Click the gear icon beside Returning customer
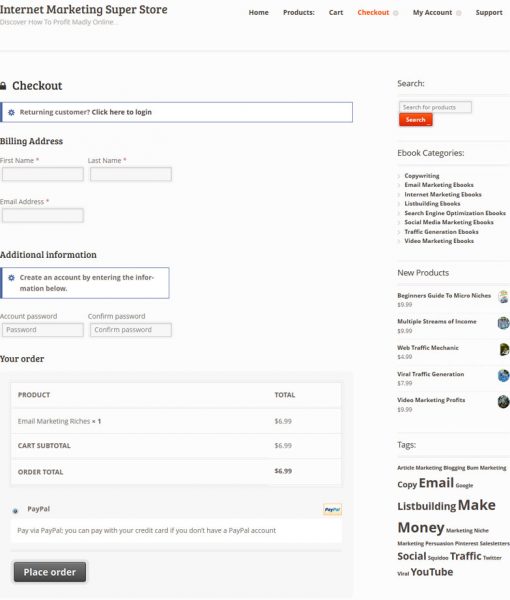 point(11,112)
